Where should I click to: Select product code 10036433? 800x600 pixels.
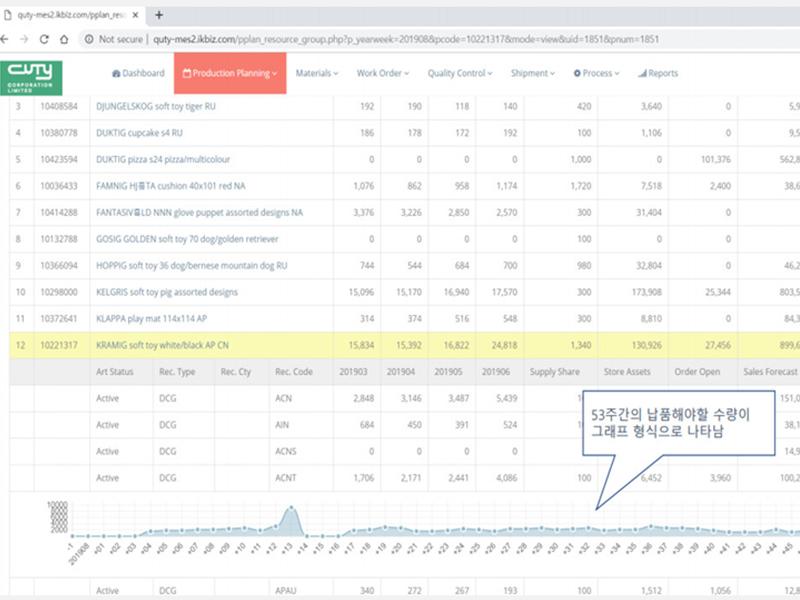point(59,186)
